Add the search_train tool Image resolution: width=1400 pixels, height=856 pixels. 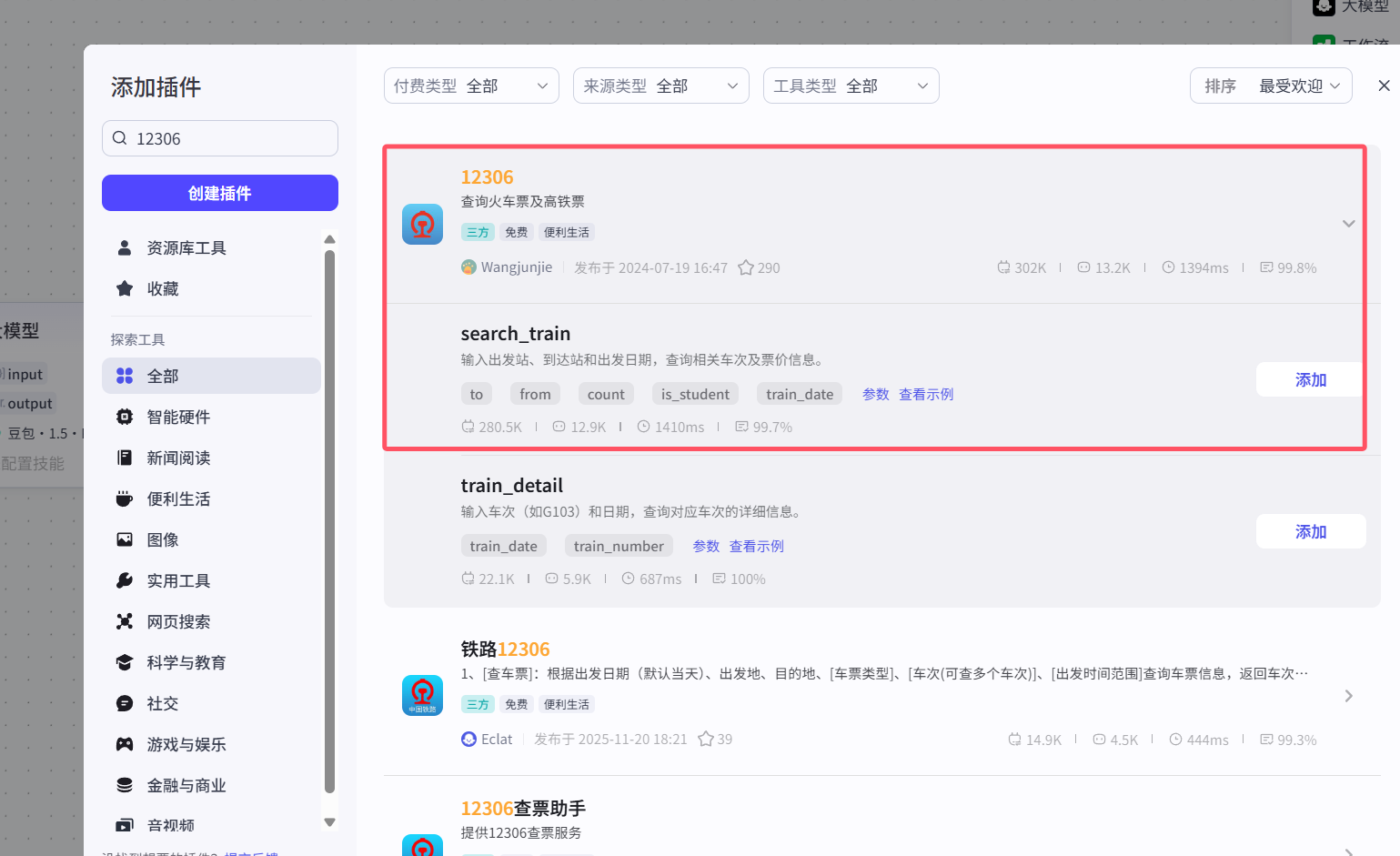tap(1311, 379)
